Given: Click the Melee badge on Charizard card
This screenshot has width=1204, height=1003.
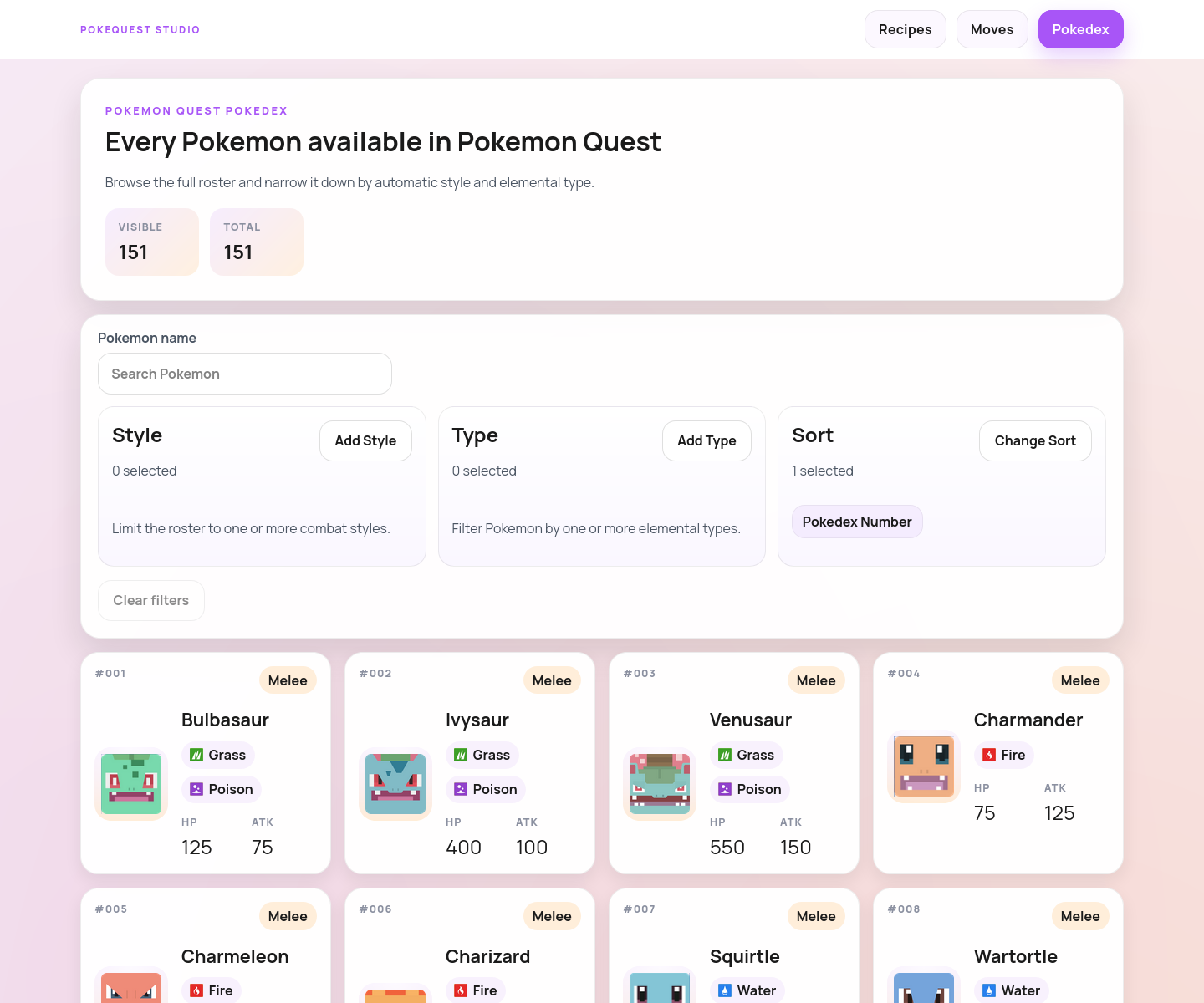Looking at the screenshot, I should tap(552, 916).
